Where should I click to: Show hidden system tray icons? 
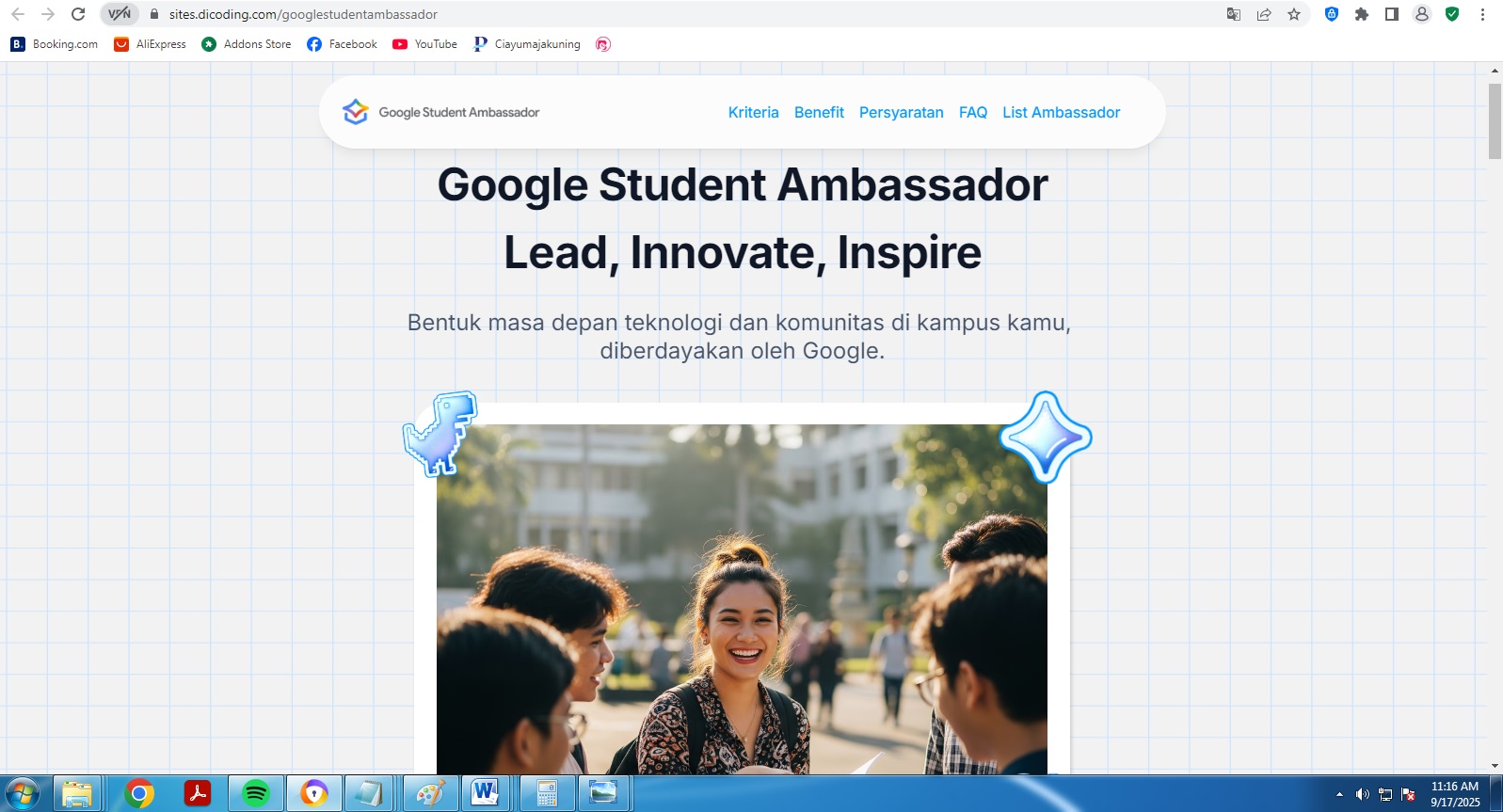coord(1339,795)
